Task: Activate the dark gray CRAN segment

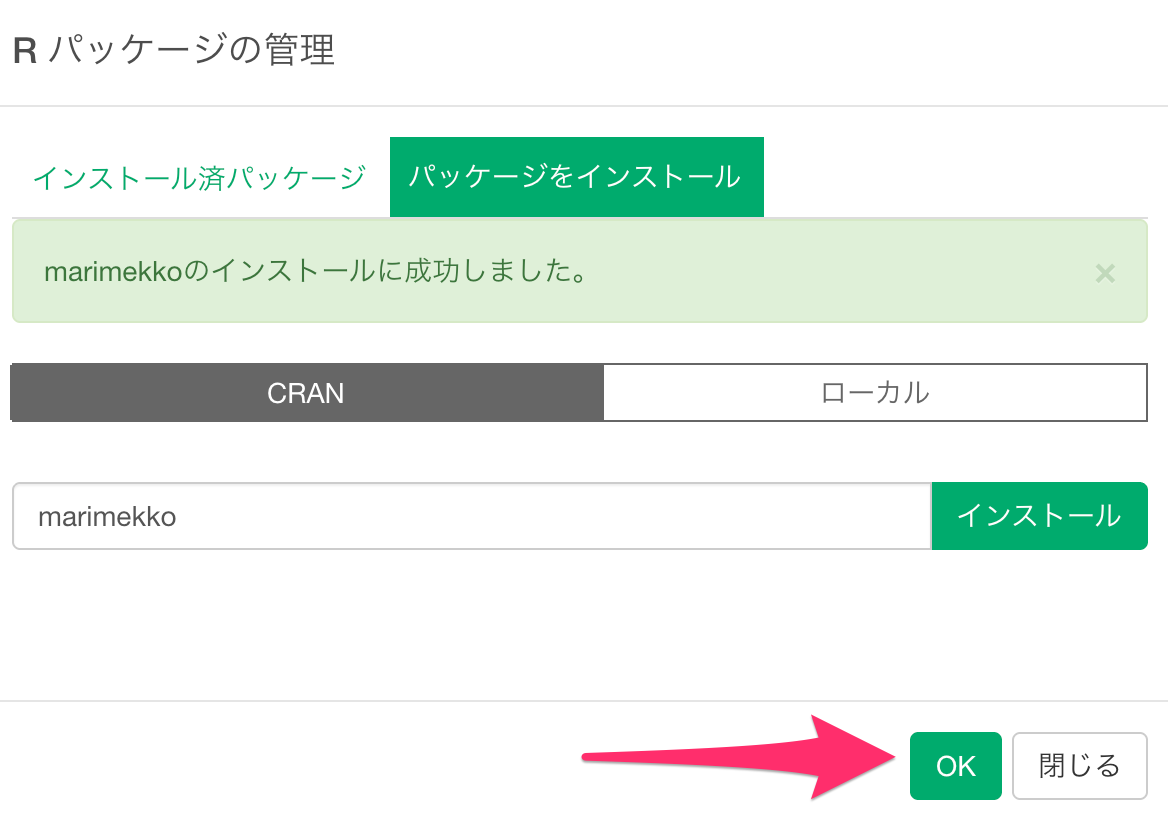Action: (x=307, y=392)
